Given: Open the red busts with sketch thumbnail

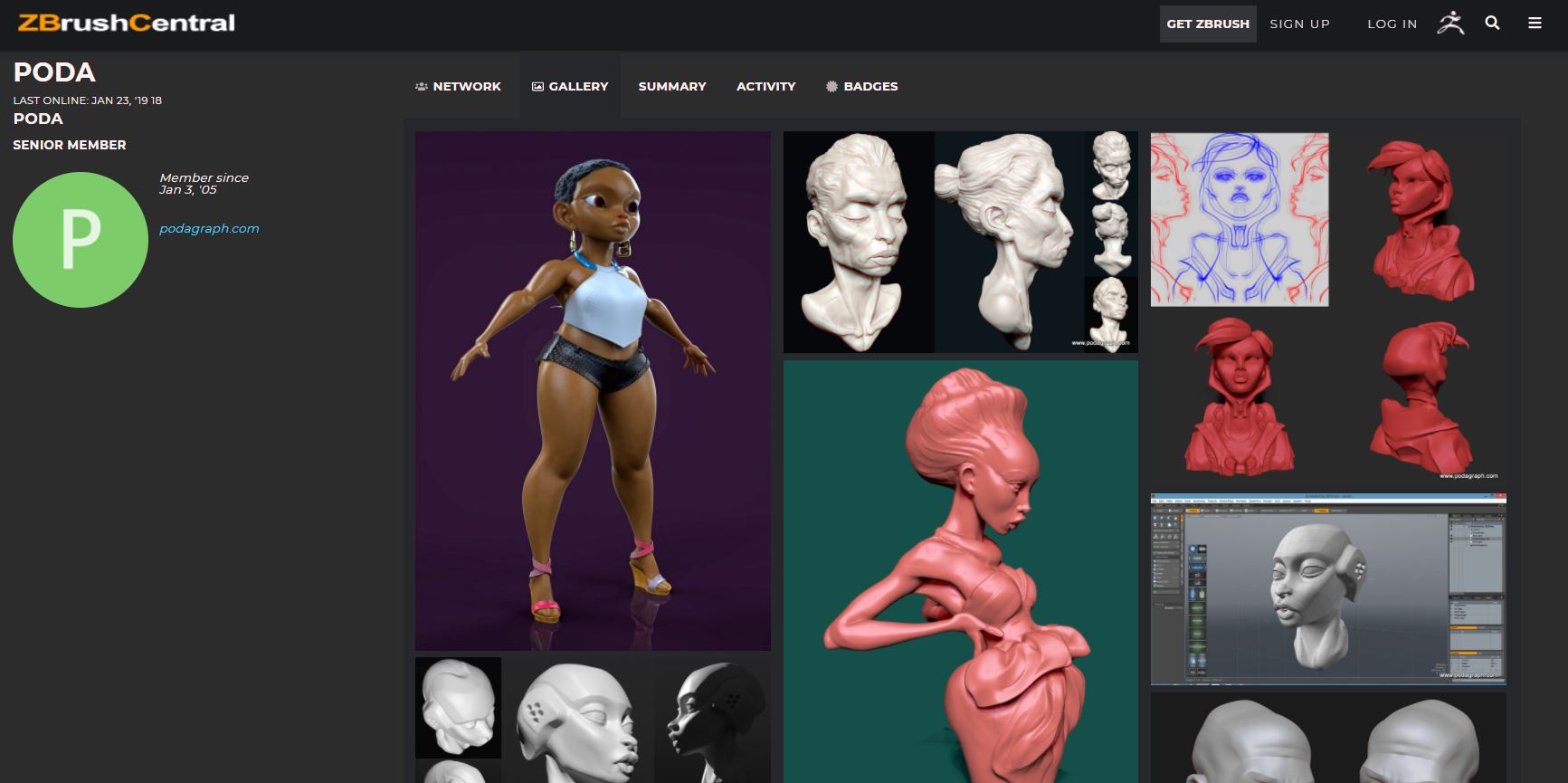Looking at the screenshot, I should click(1328, 308).
